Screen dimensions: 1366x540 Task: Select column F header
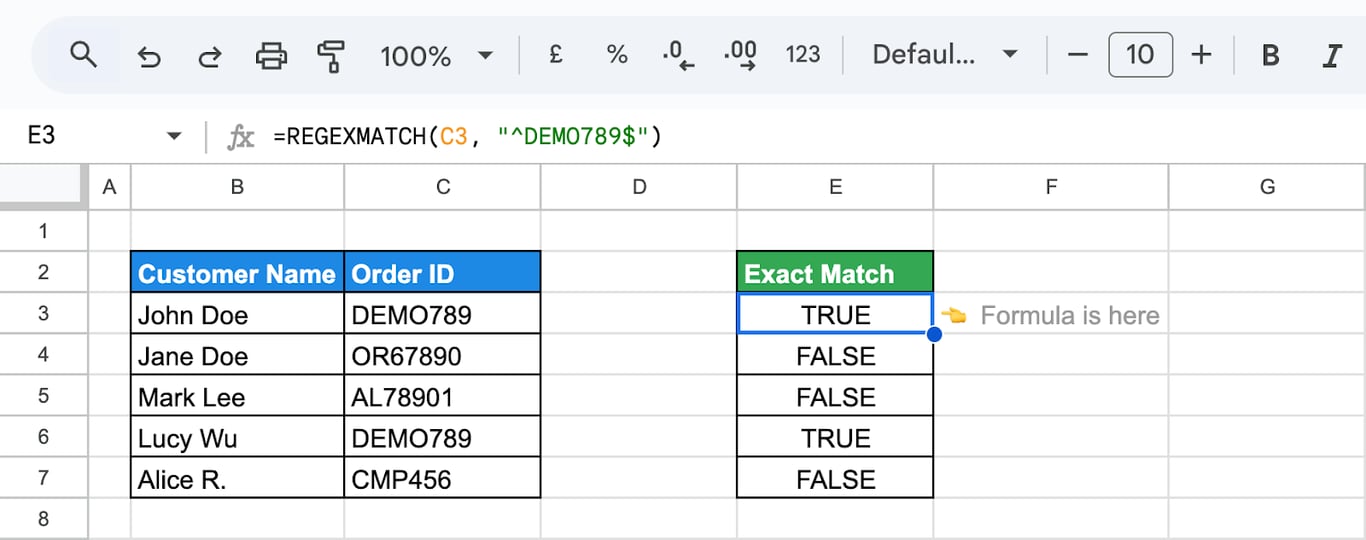click(x=1051, y=186)
